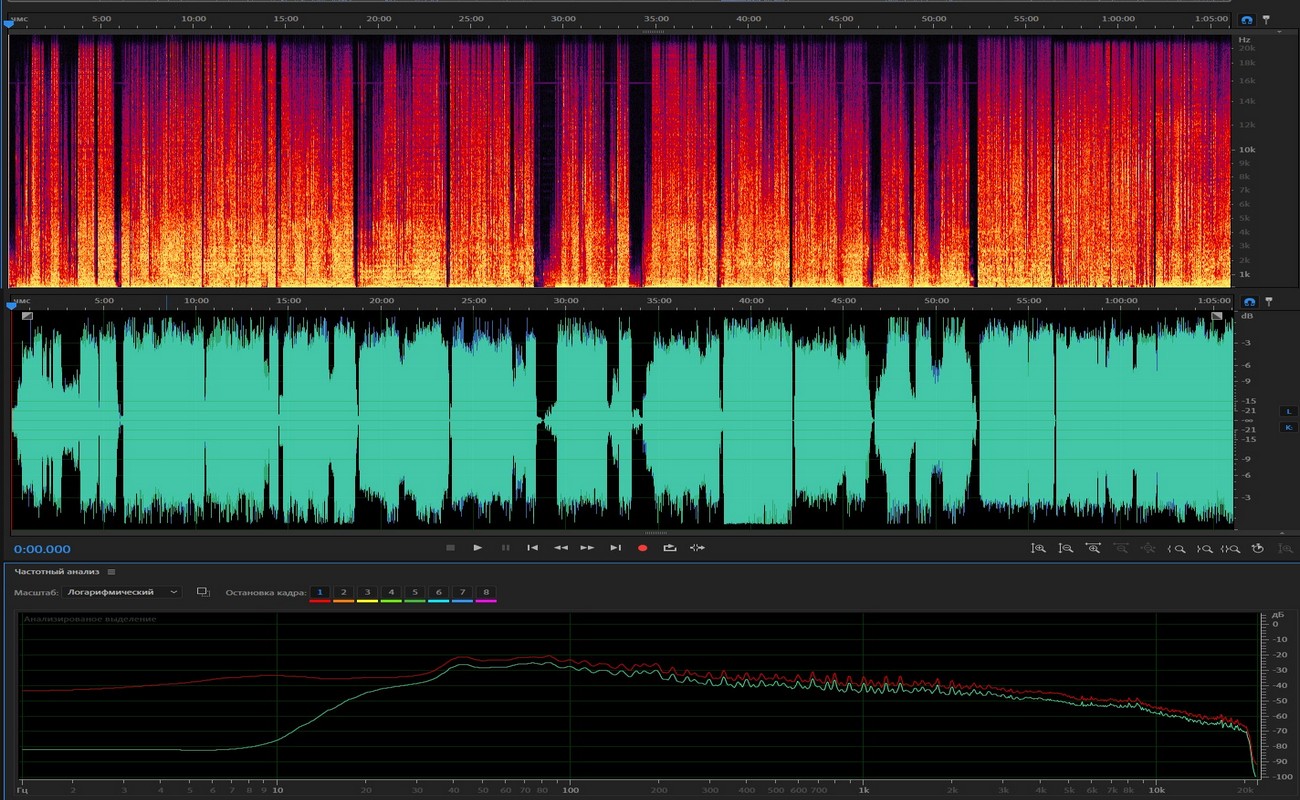Select the Частотный анализ panel tab
Viewport: 1300px width, 800px height.
click(x=57, y=572)
